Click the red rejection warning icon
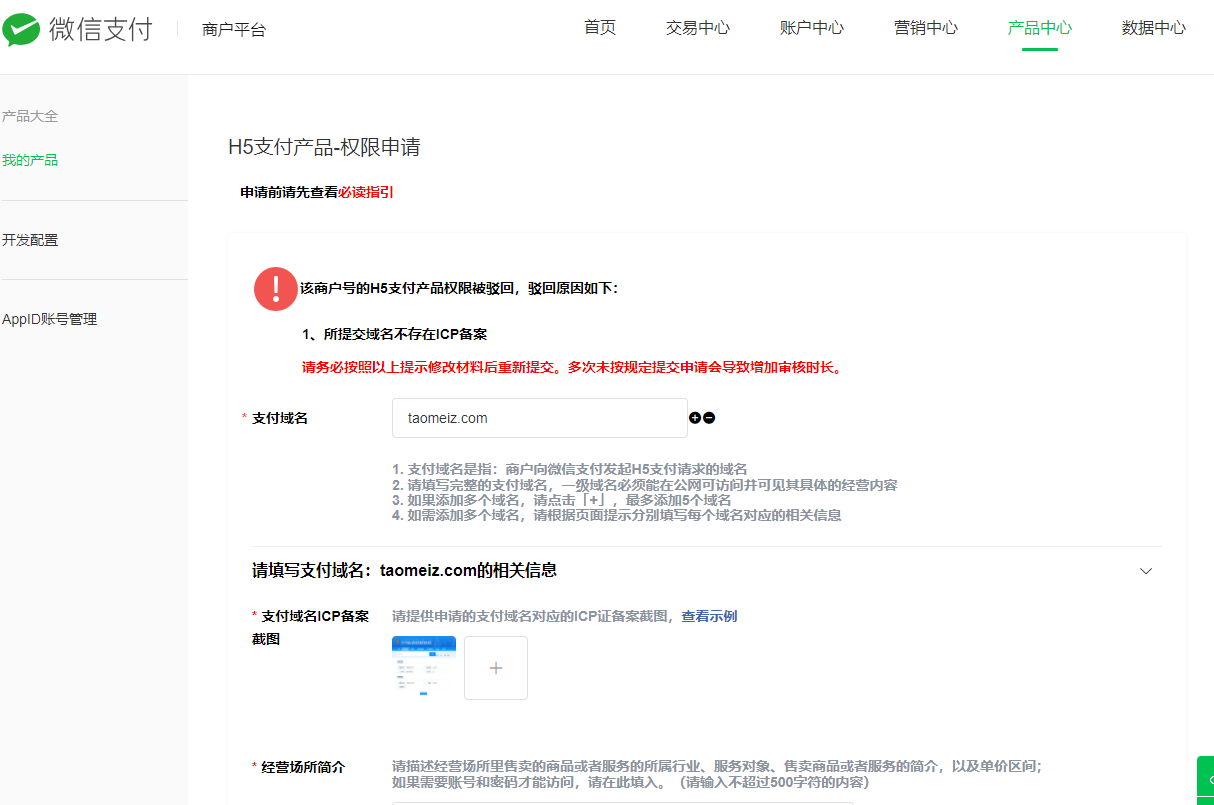 (x=275, y=288)
